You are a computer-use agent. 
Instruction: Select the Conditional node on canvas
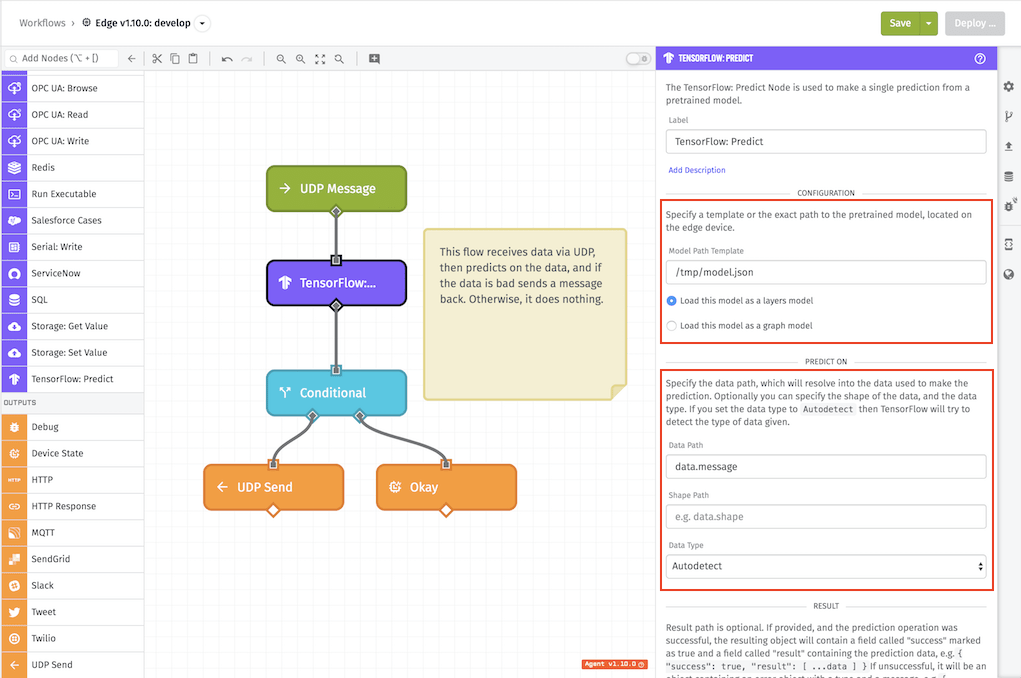coord(337,393)
